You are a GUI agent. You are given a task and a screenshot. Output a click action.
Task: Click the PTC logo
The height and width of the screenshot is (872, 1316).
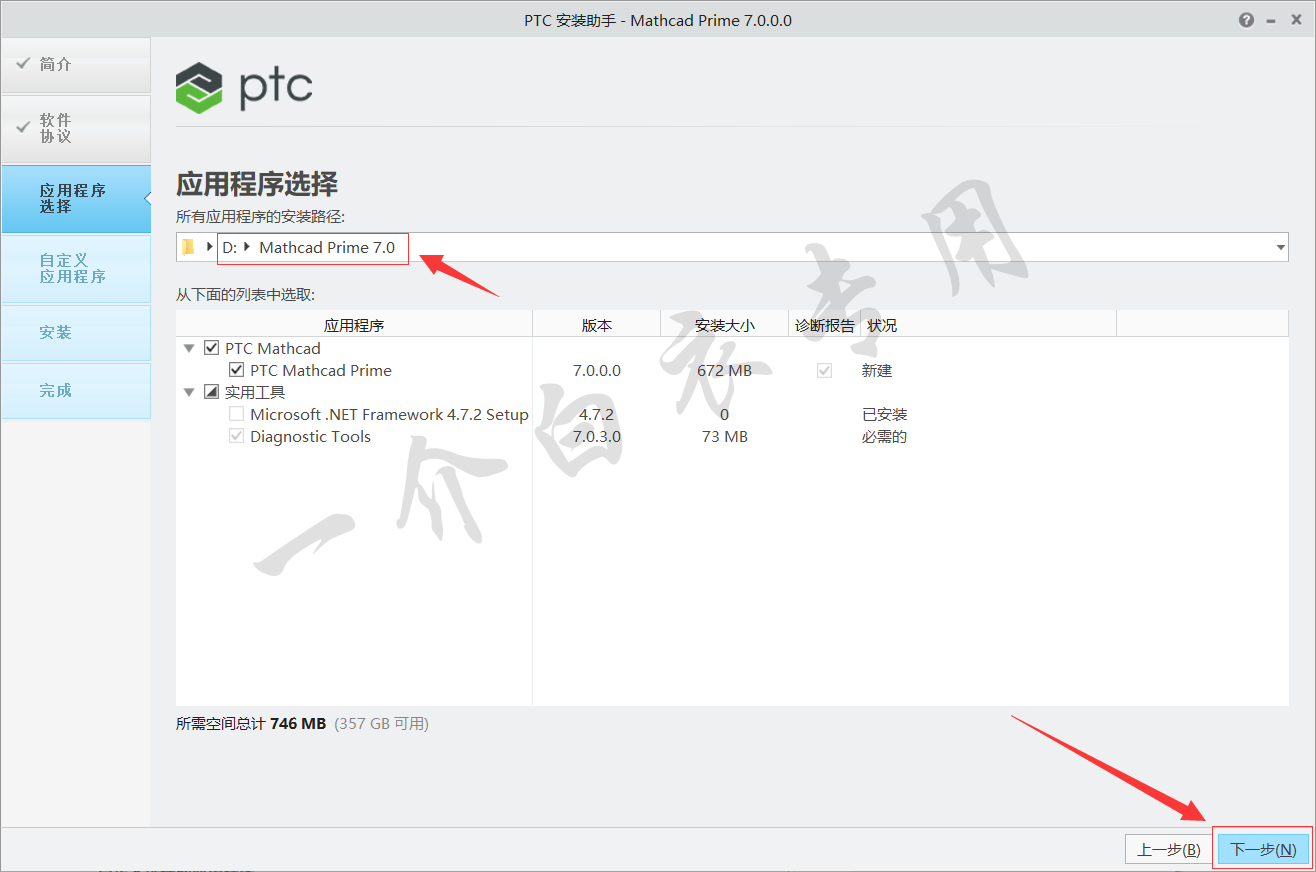(x=244, y=88)
